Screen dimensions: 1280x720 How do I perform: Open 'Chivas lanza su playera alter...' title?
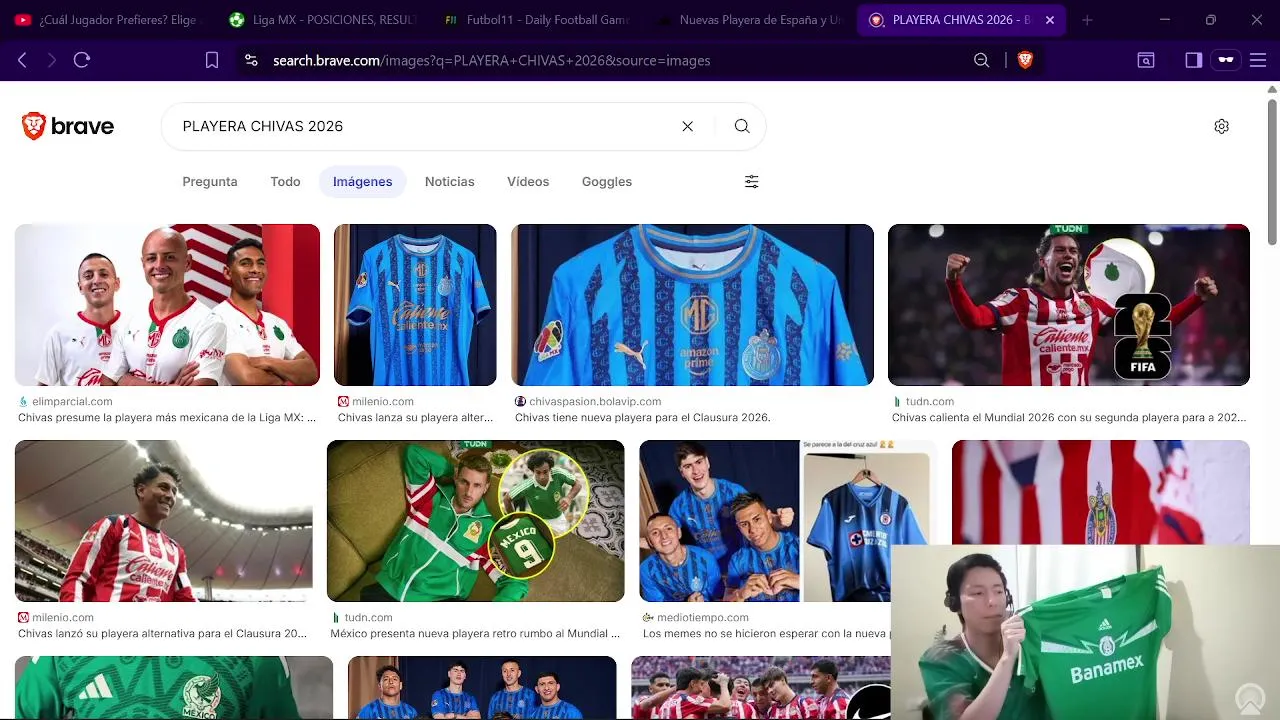[415, 417]
